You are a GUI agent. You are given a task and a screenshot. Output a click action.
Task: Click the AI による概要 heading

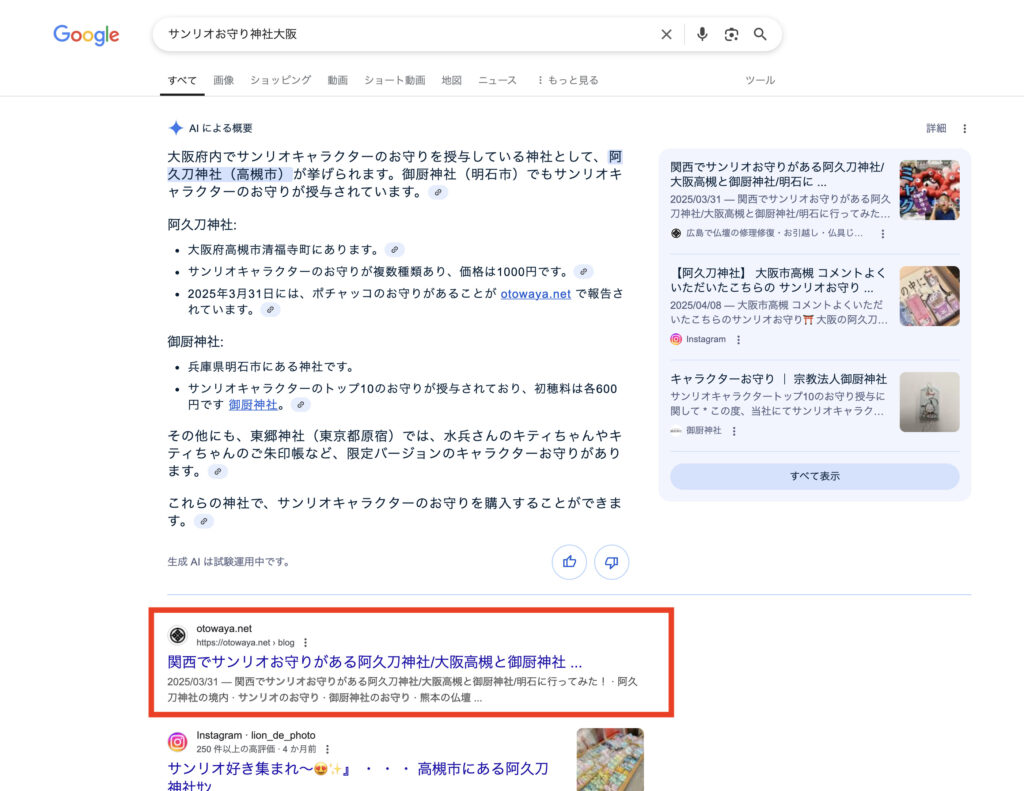(221, 128)
